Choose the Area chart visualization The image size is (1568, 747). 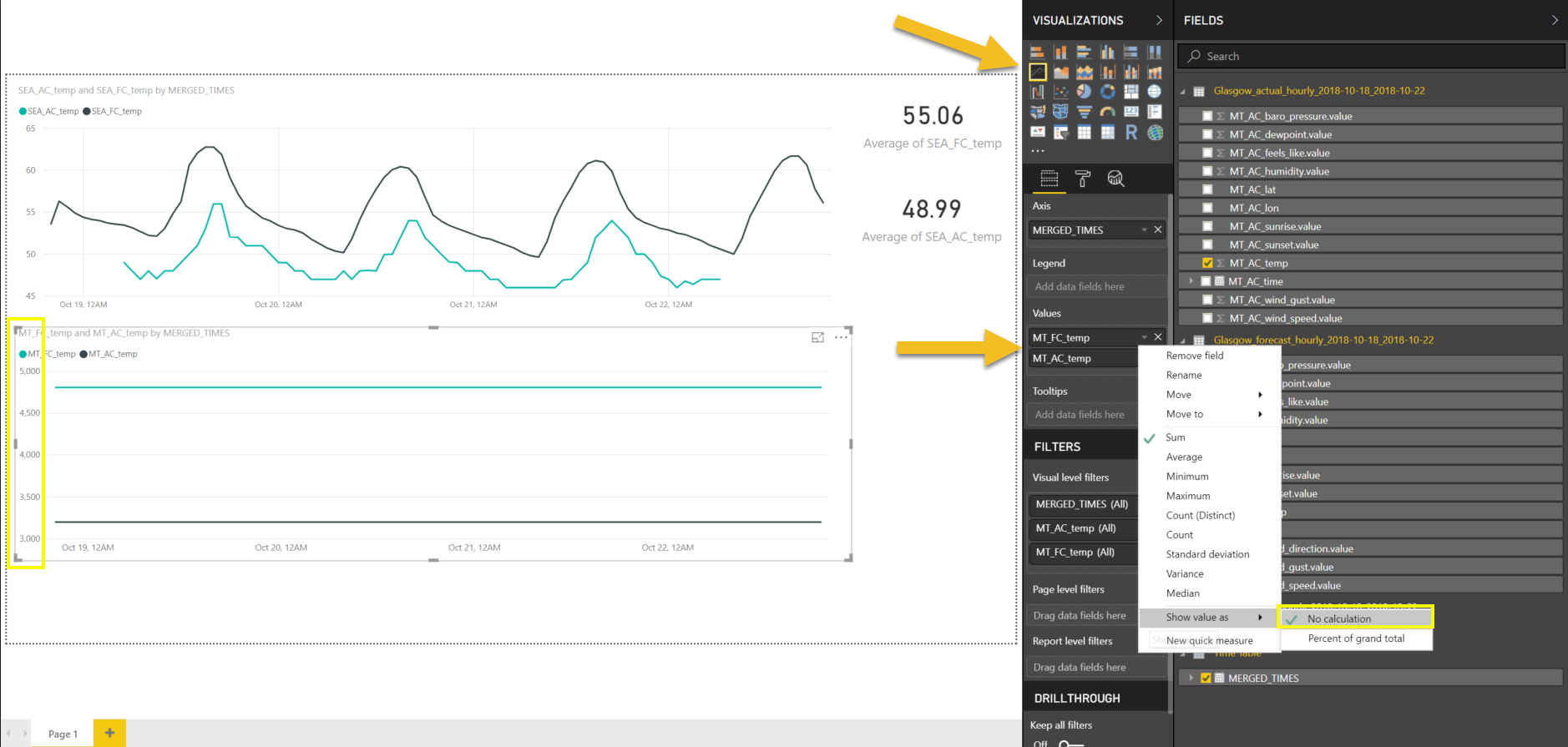pyautogui.click(x=1061, y=72)
